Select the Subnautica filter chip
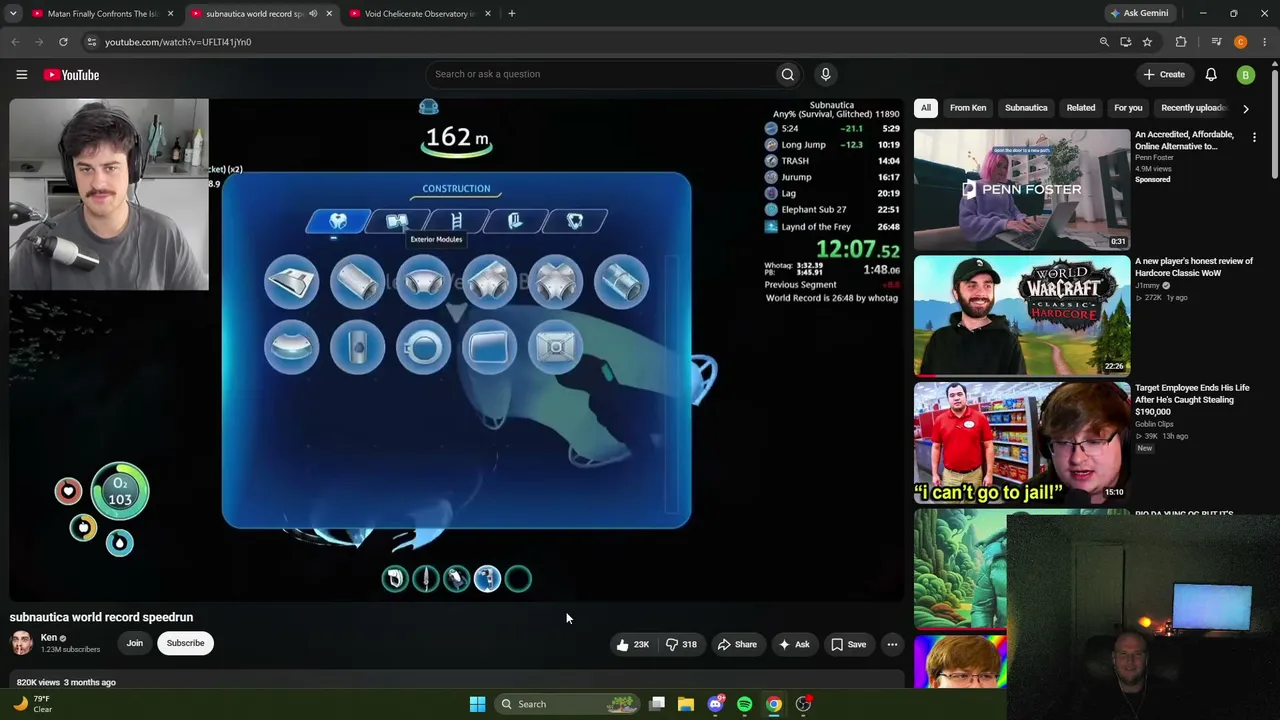Viewport: 1280px width, 720px height. 1026,108
